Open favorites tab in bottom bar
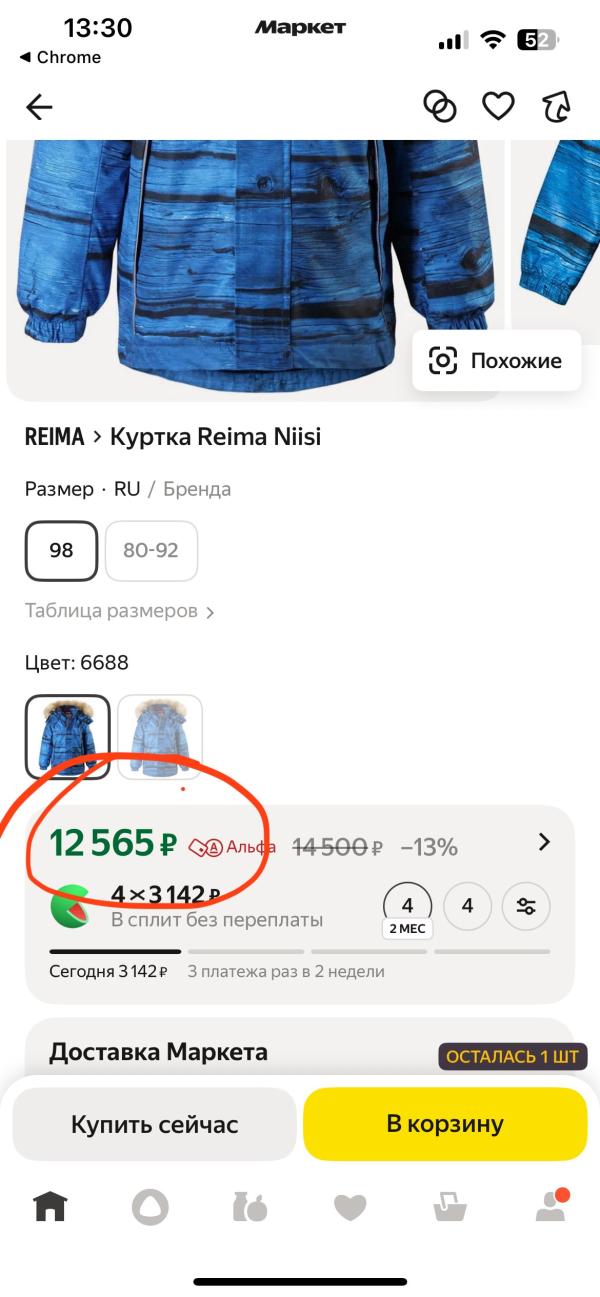 350,1207
